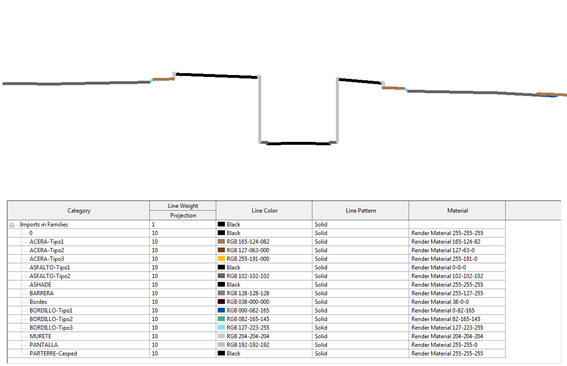Select the ASFALTO-Tipo2 gray line color

221,276
